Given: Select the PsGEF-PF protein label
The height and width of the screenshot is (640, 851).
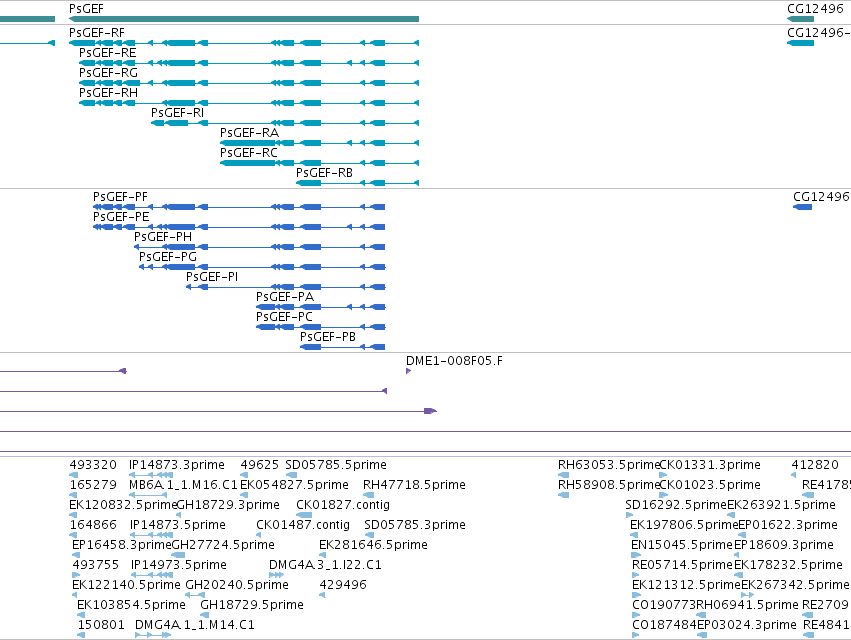Looking at the screenshot, I should (120, 197).
